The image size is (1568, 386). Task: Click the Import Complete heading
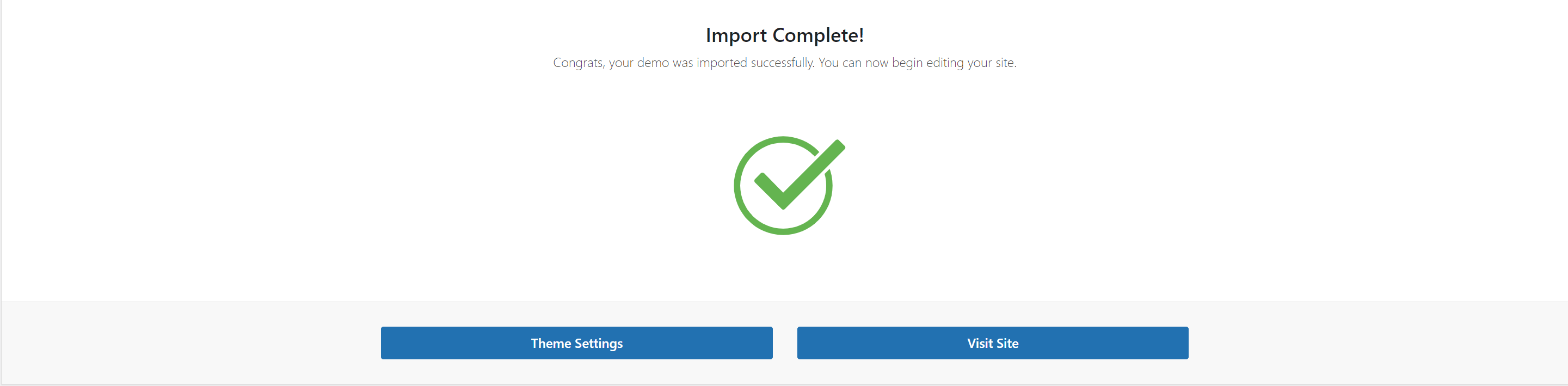(784, 35)
